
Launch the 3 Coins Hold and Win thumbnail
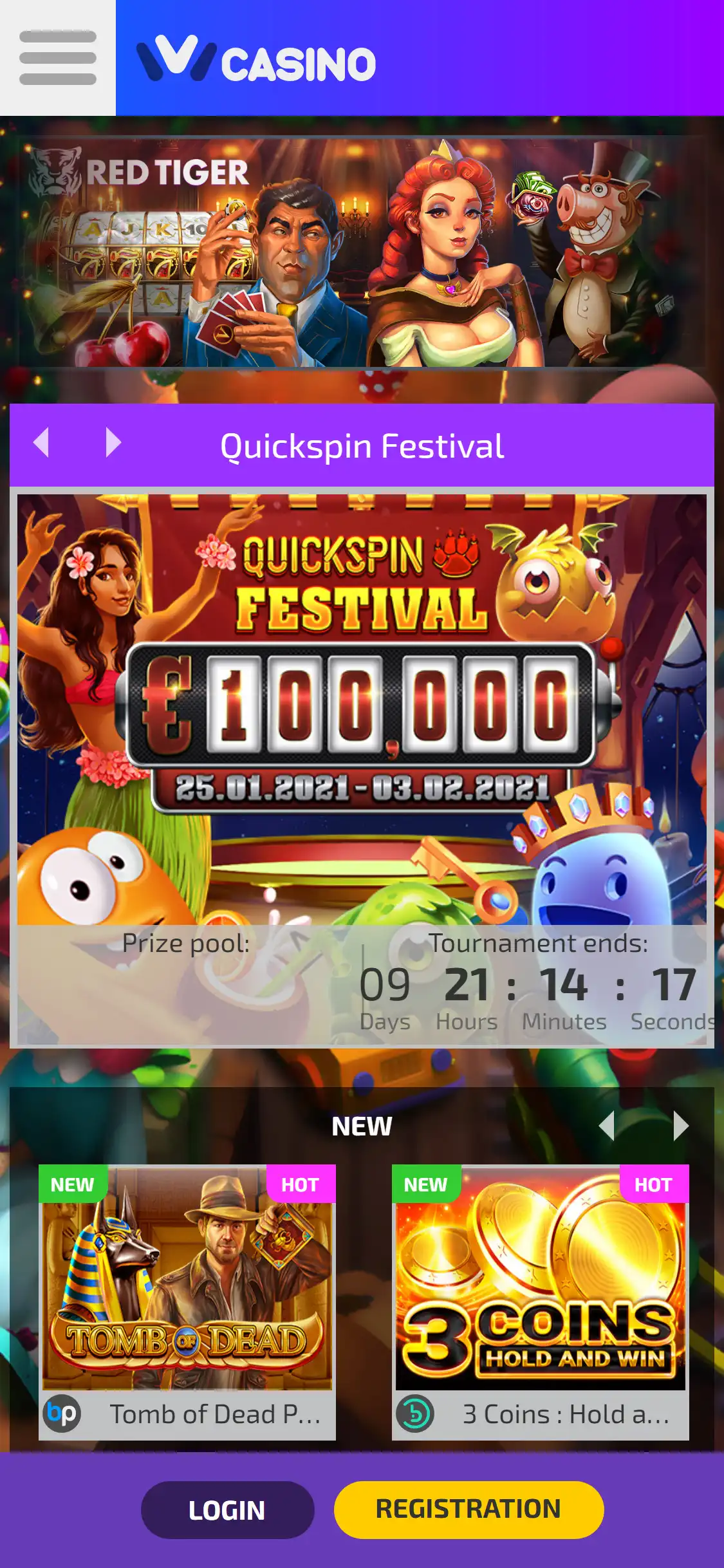point(541,1277)
